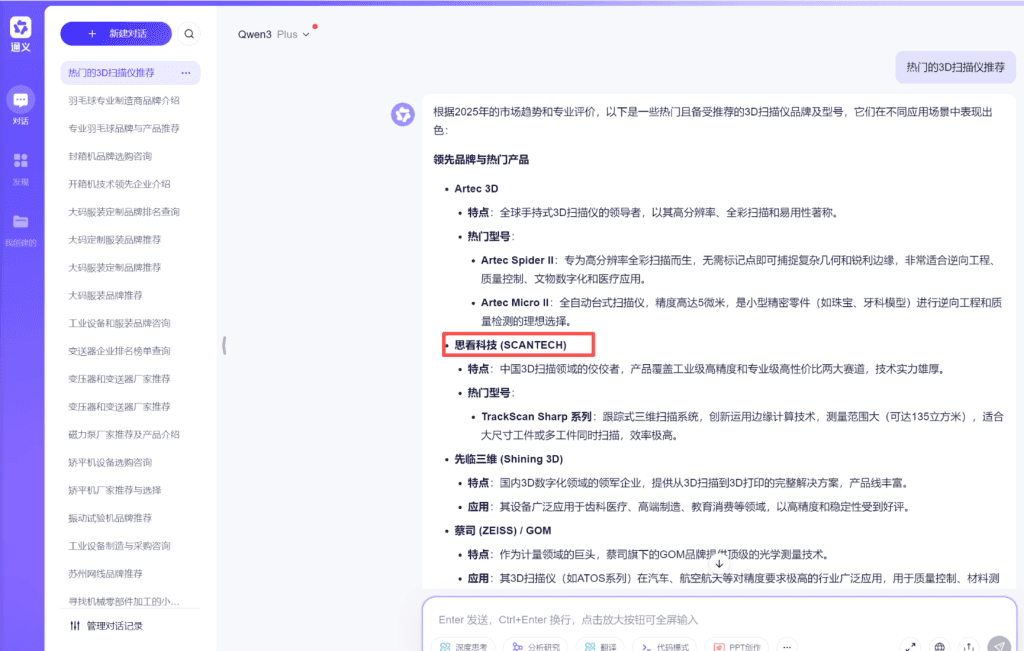
Task: Open the web browsing globe icon
Action: (x=938, y=645)
